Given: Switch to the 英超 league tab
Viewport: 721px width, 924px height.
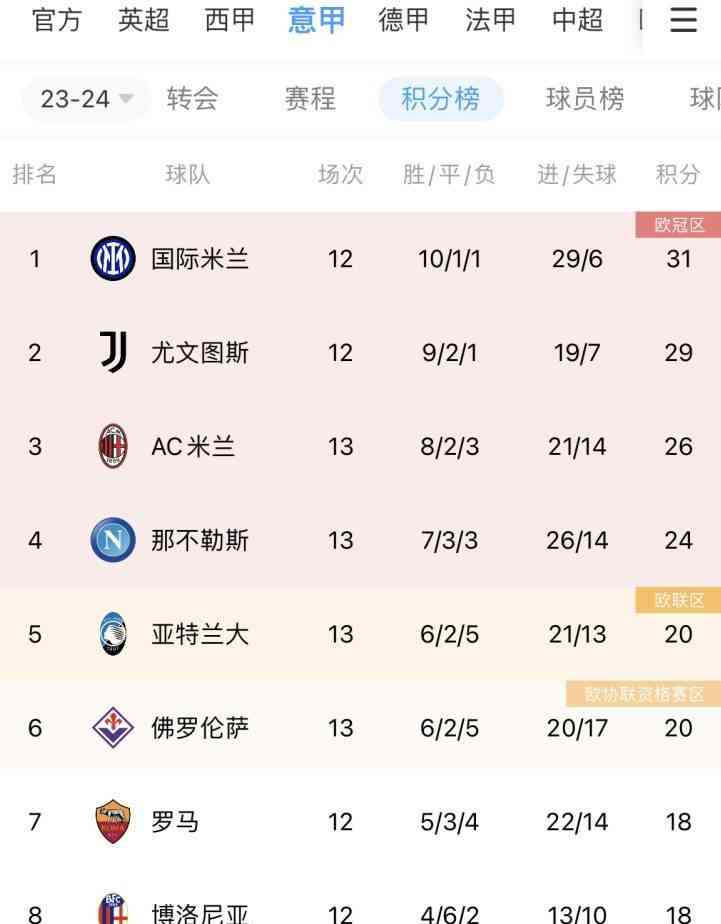Looking at the screenshot, I should click(x=143, y=20).
